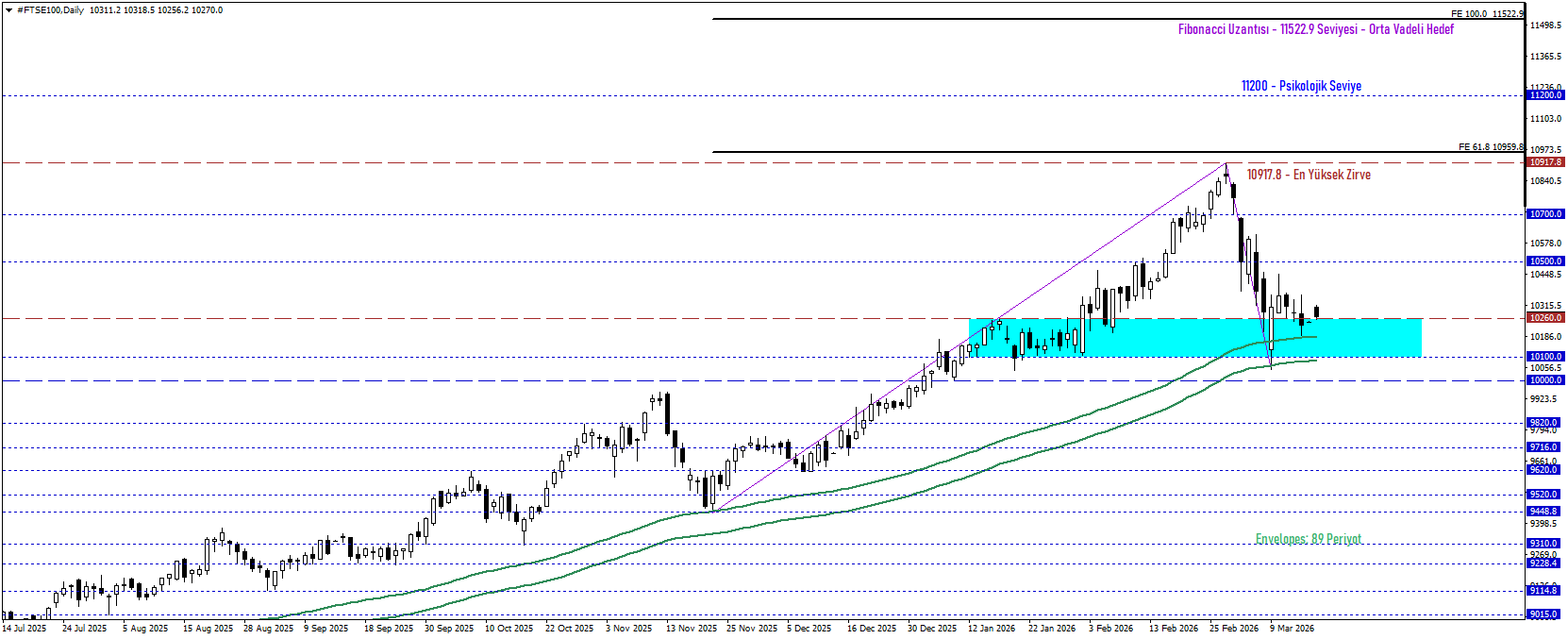Click the '5 Aug 2025' date on time axis
This screenshot has height=639, width=1568.
(x=145, y=629)
